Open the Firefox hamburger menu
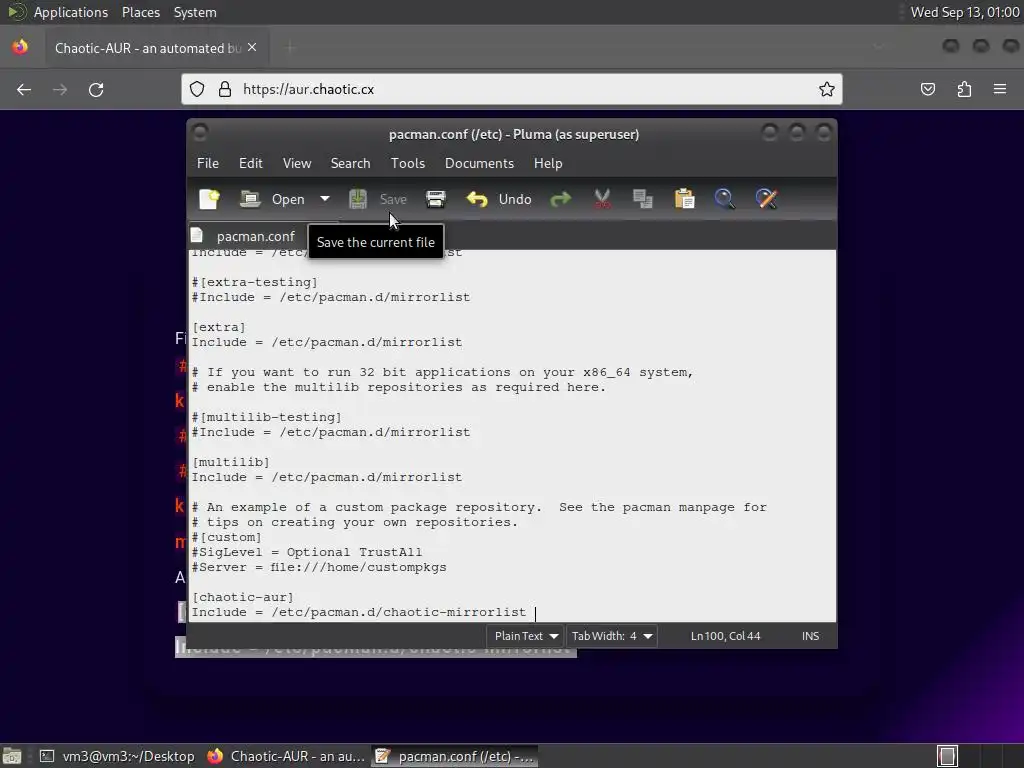The width and height of the screenshot is (1024, 768). coord(1000,89)
